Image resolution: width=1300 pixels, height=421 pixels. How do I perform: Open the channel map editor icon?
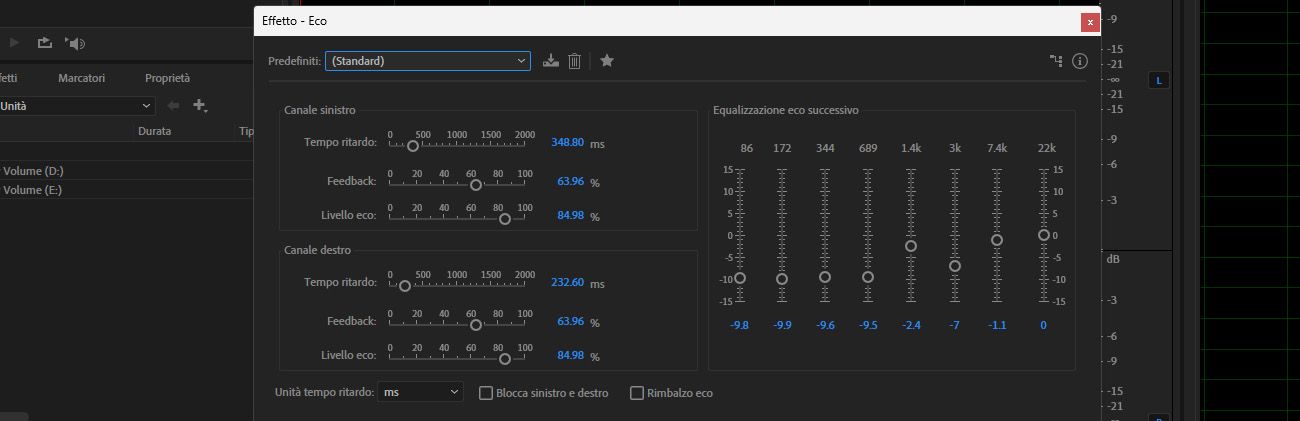coord(1055,61)
